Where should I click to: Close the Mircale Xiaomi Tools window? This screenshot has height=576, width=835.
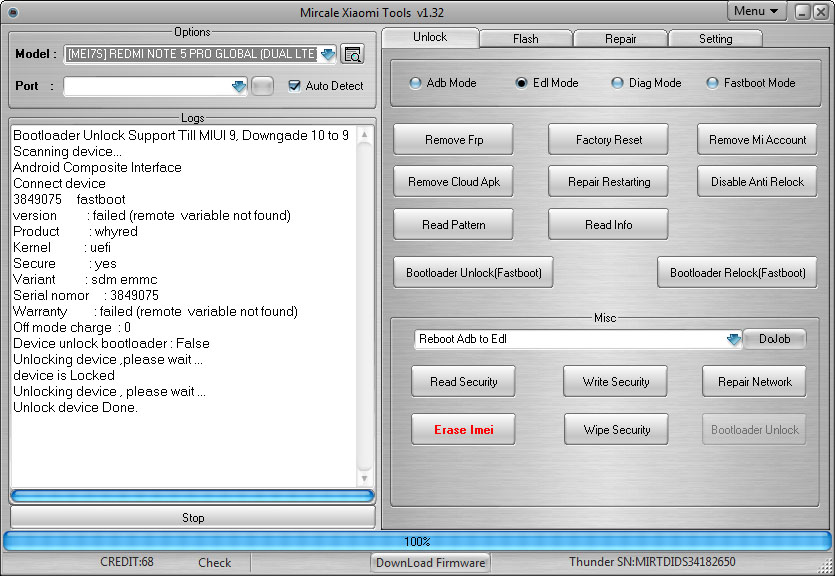click(x=821, y=12)
